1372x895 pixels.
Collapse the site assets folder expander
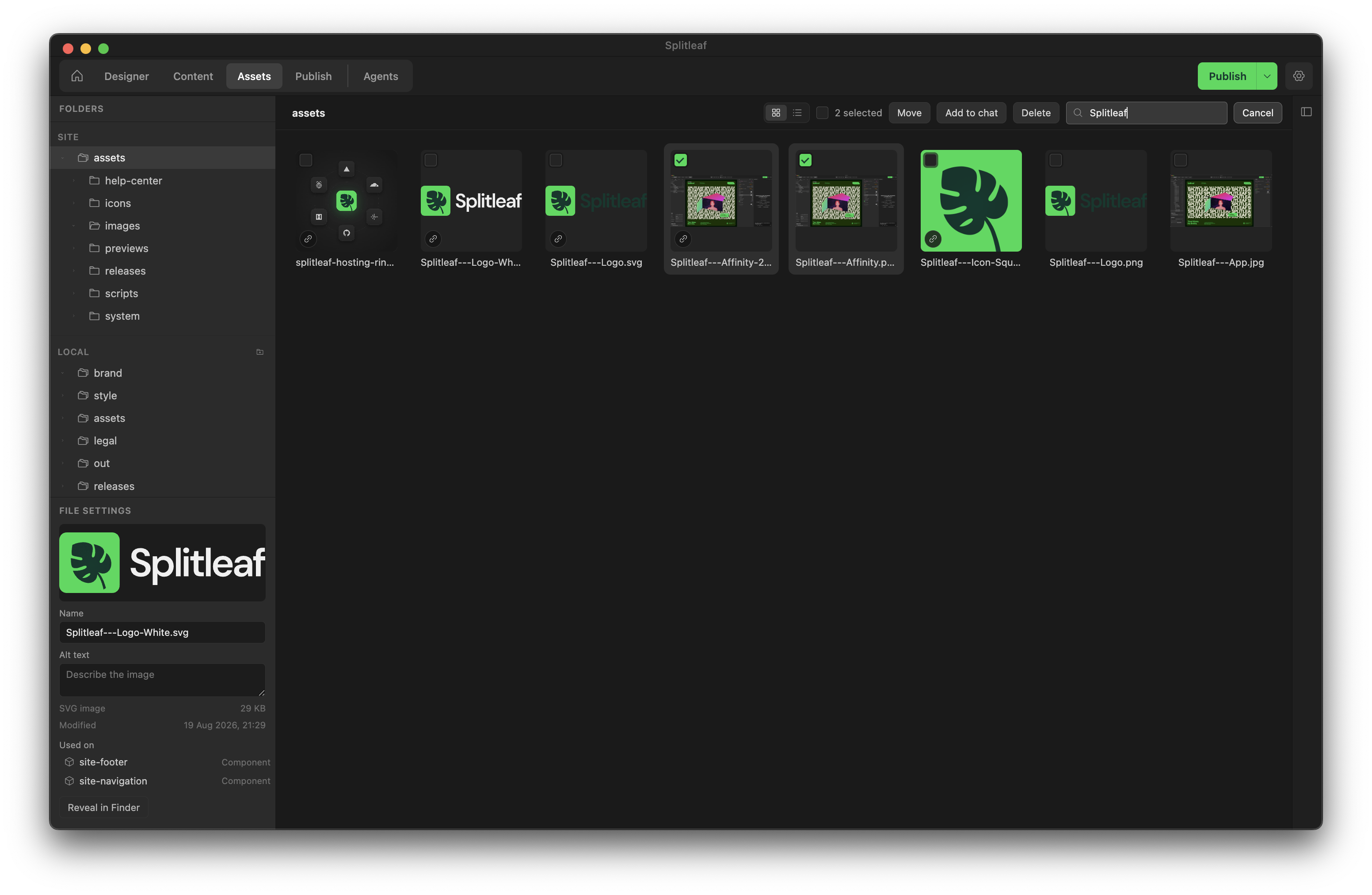pyautogui.click(x=63, y=158)
